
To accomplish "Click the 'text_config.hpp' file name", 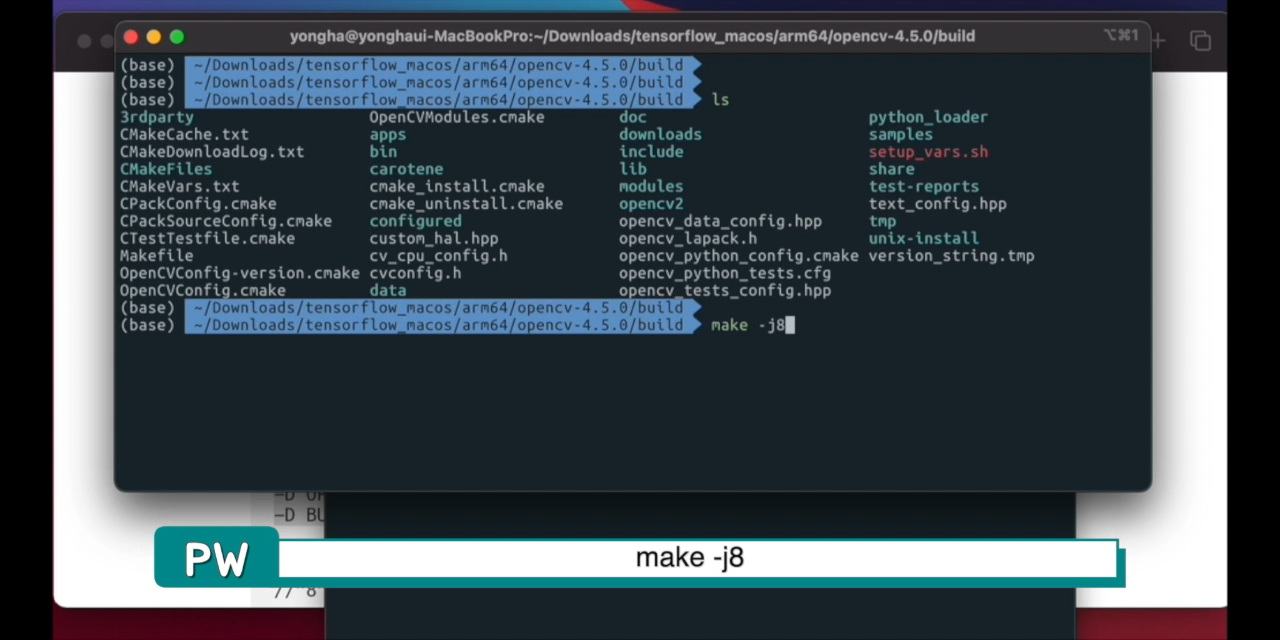I will [x=938, y=204].
